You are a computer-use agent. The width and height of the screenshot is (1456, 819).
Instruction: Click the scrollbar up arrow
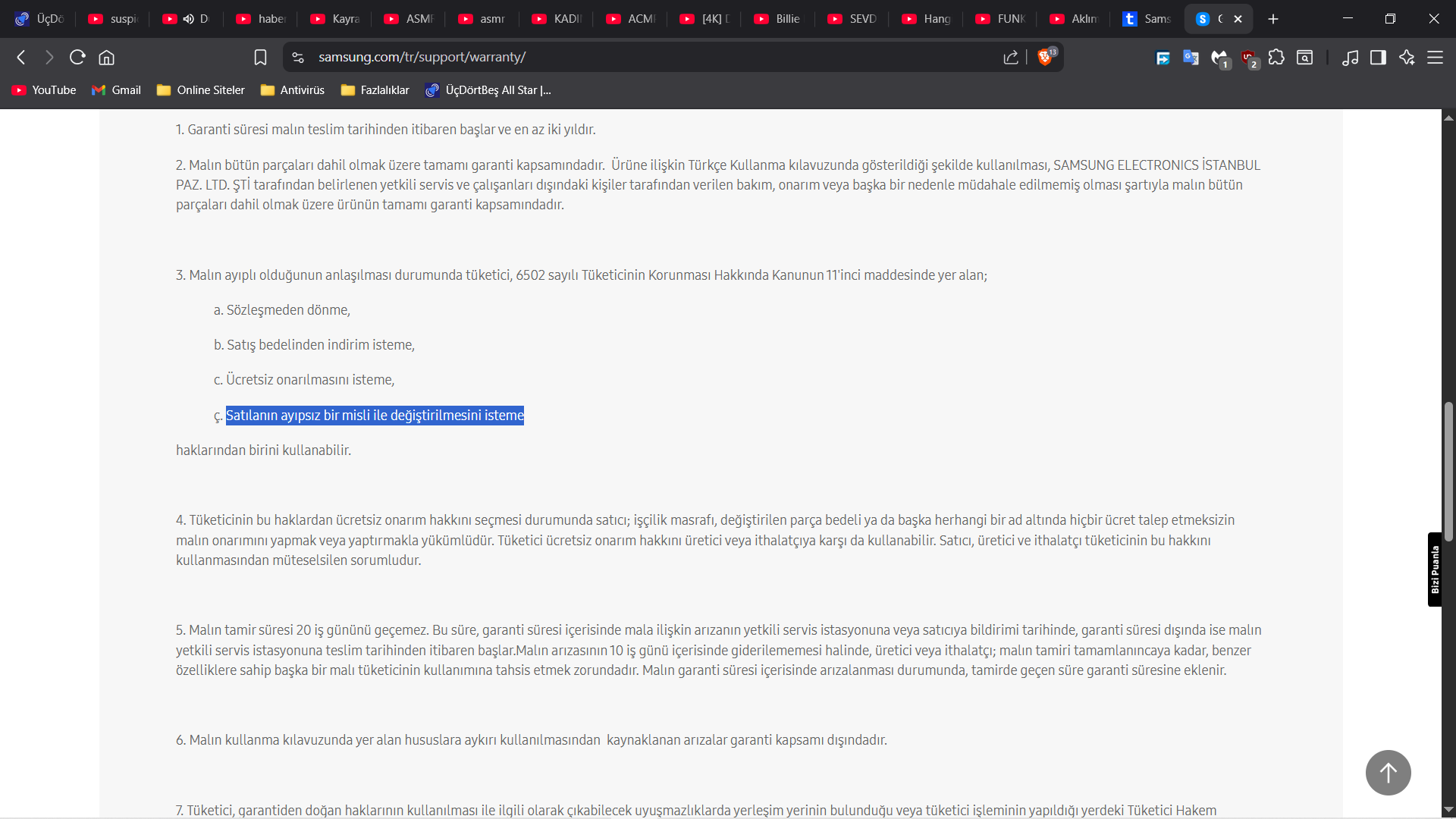(1448, 118)
